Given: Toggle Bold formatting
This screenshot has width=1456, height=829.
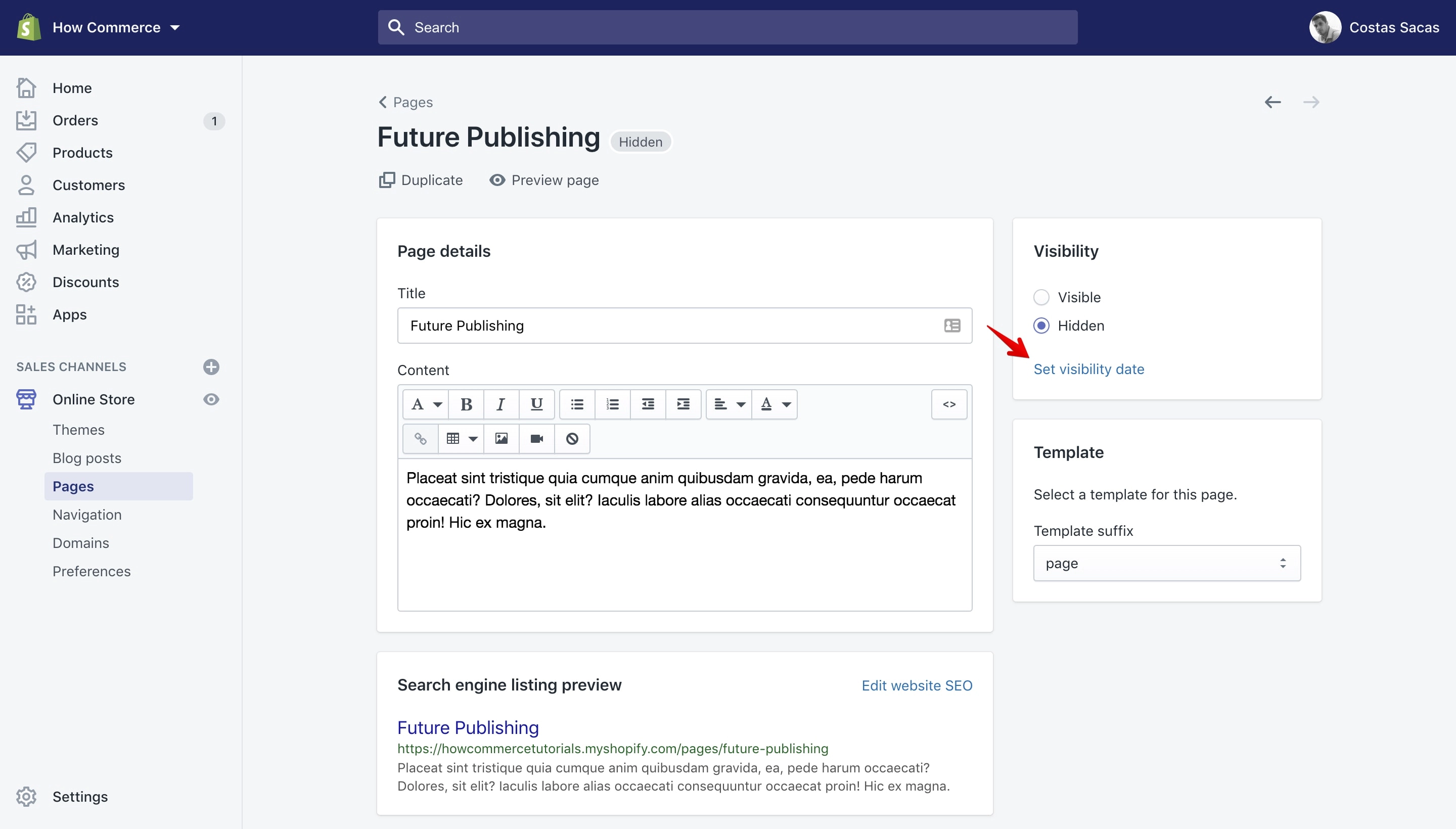Looking at the screenshot, I should [466, 404].
